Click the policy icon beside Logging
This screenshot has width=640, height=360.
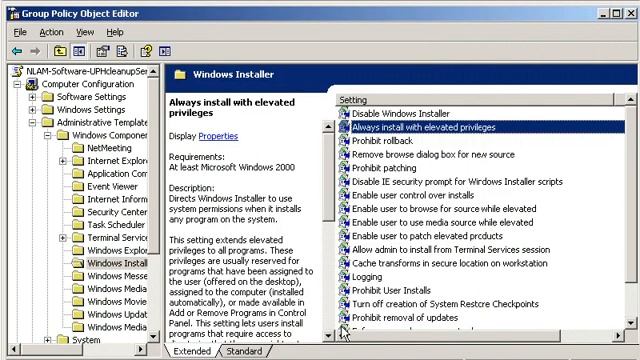point(344,277)
